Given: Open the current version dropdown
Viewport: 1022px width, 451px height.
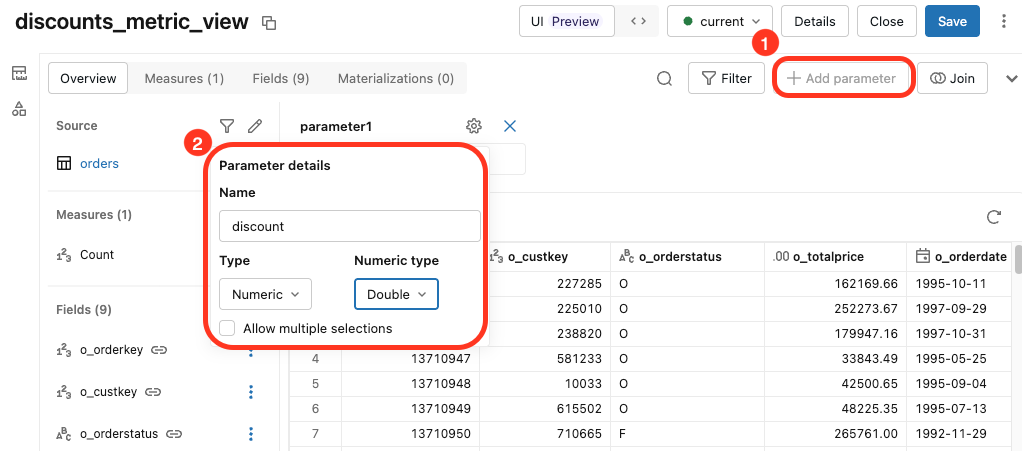Looking at the screenshot, I should pyautogui.click(x=720, y=22).
